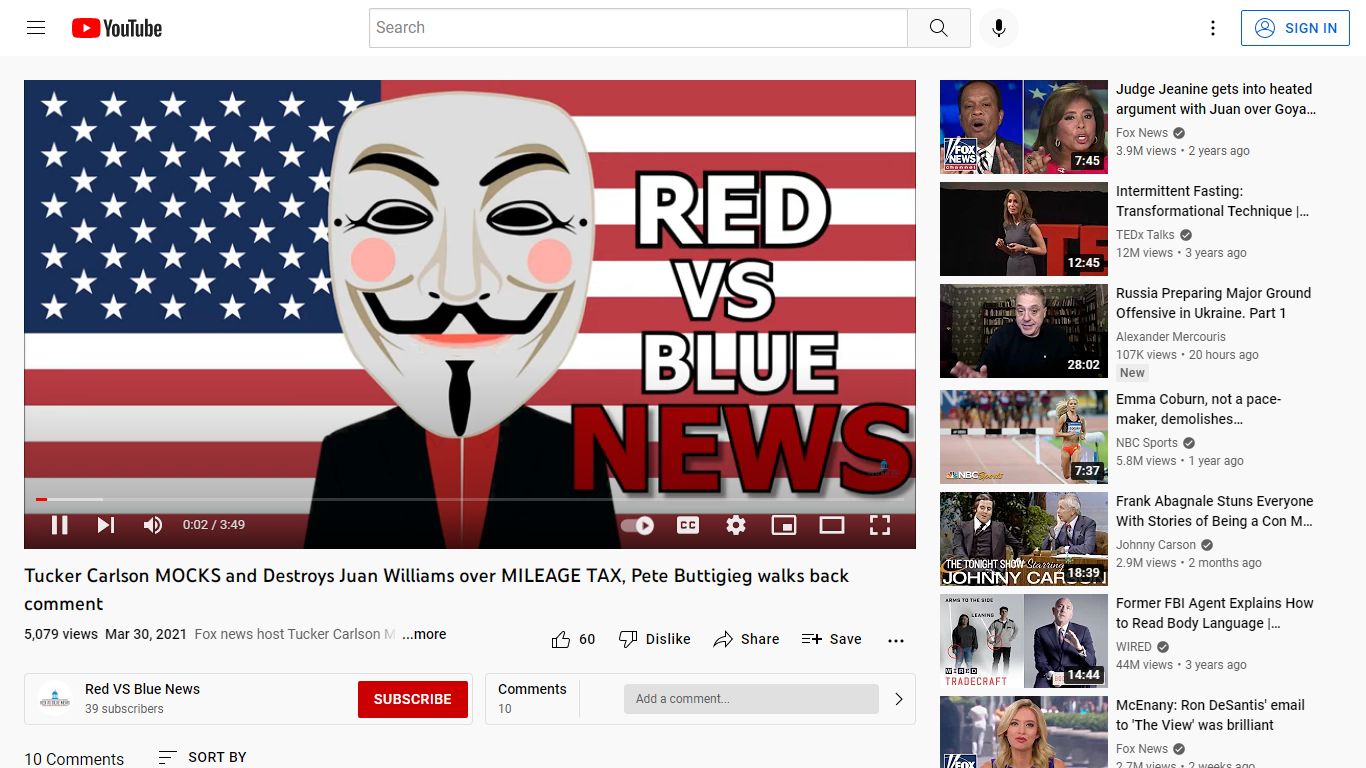Toggle closed captions CC
Screen dimensions: 1366x768
688,525
